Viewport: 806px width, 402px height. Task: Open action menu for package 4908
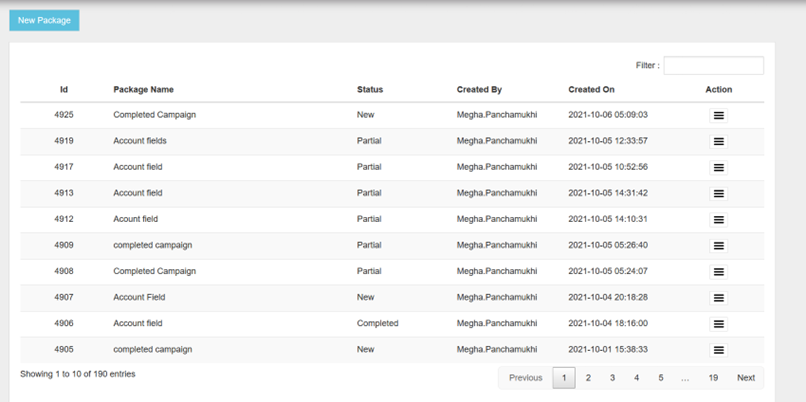(x=718, y=272)
